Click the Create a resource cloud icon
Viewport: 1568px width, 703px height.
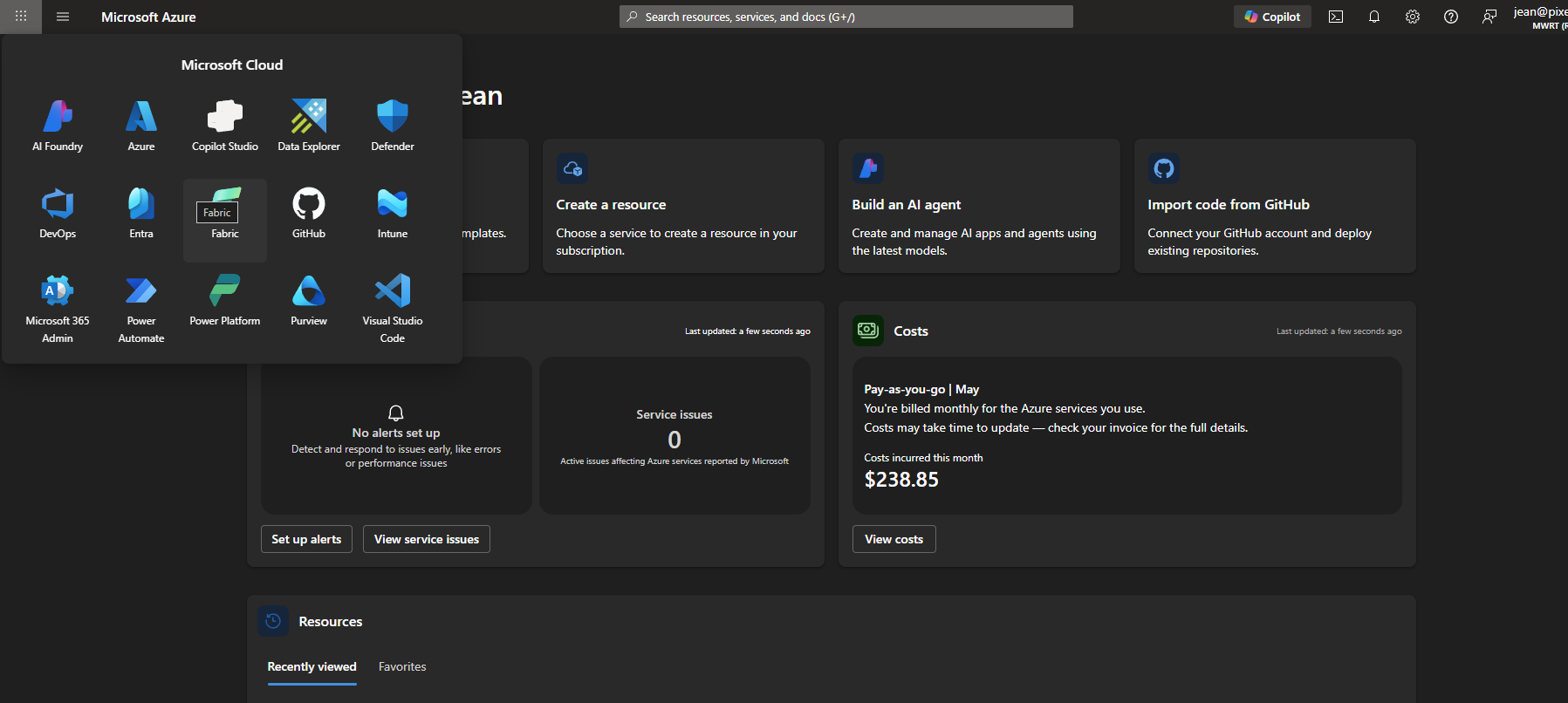point(572,168)
